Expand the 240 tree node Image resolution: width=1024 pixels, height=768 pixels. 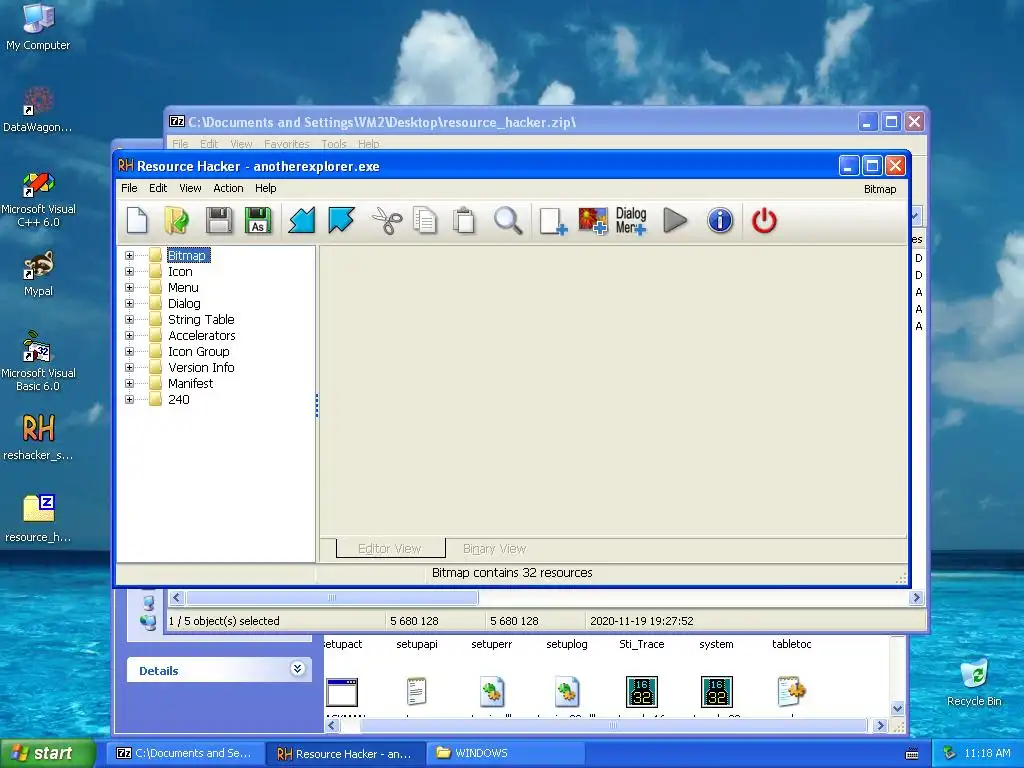coord(129,400)
